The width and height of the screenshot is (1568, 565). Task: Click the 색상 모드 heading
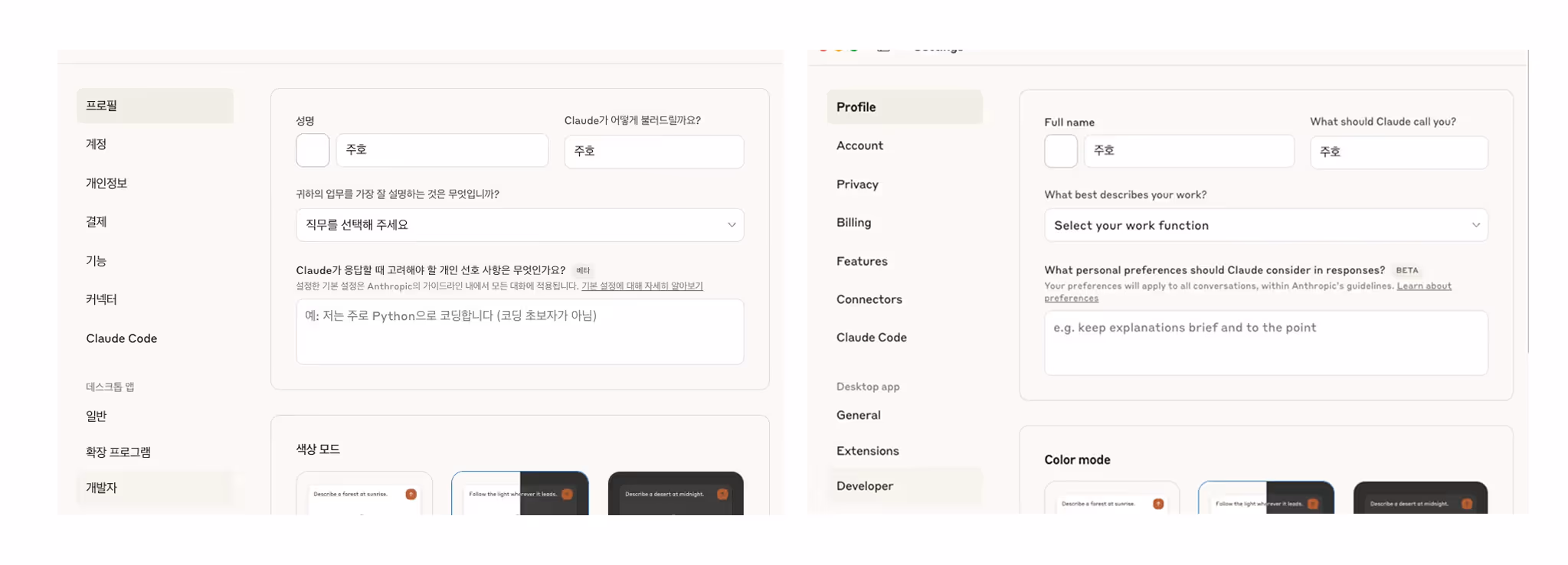318,449
